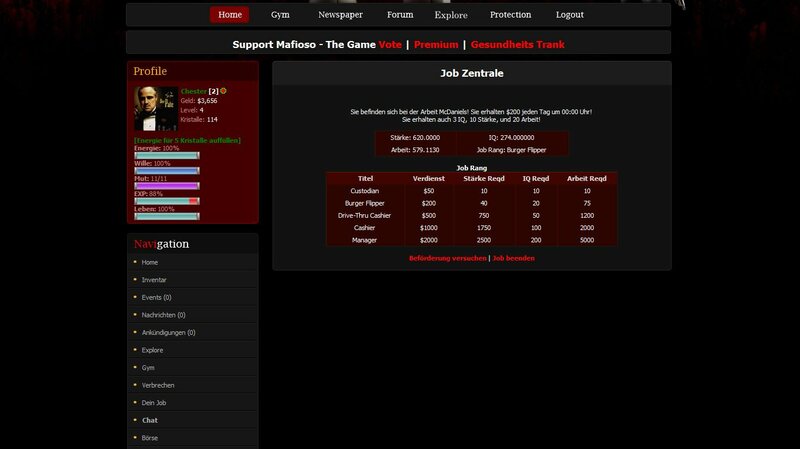Click the Verdienst column header
Image resolution: width=800 pixels, height=449 pixels.
point(429,179)
